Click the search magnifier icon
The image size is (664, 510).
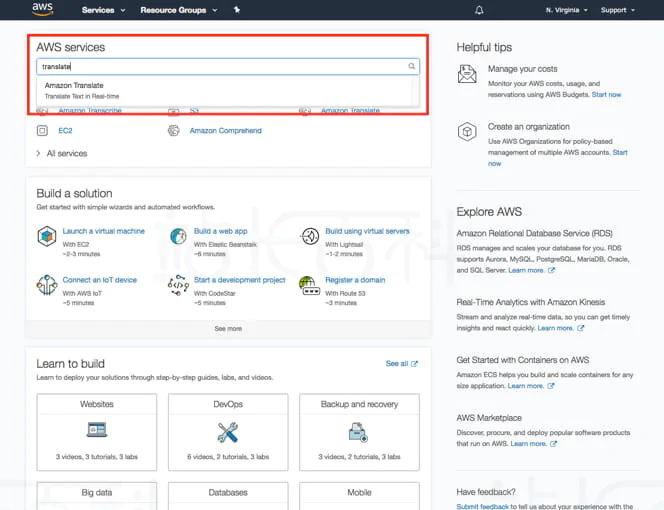coord(411,67)
